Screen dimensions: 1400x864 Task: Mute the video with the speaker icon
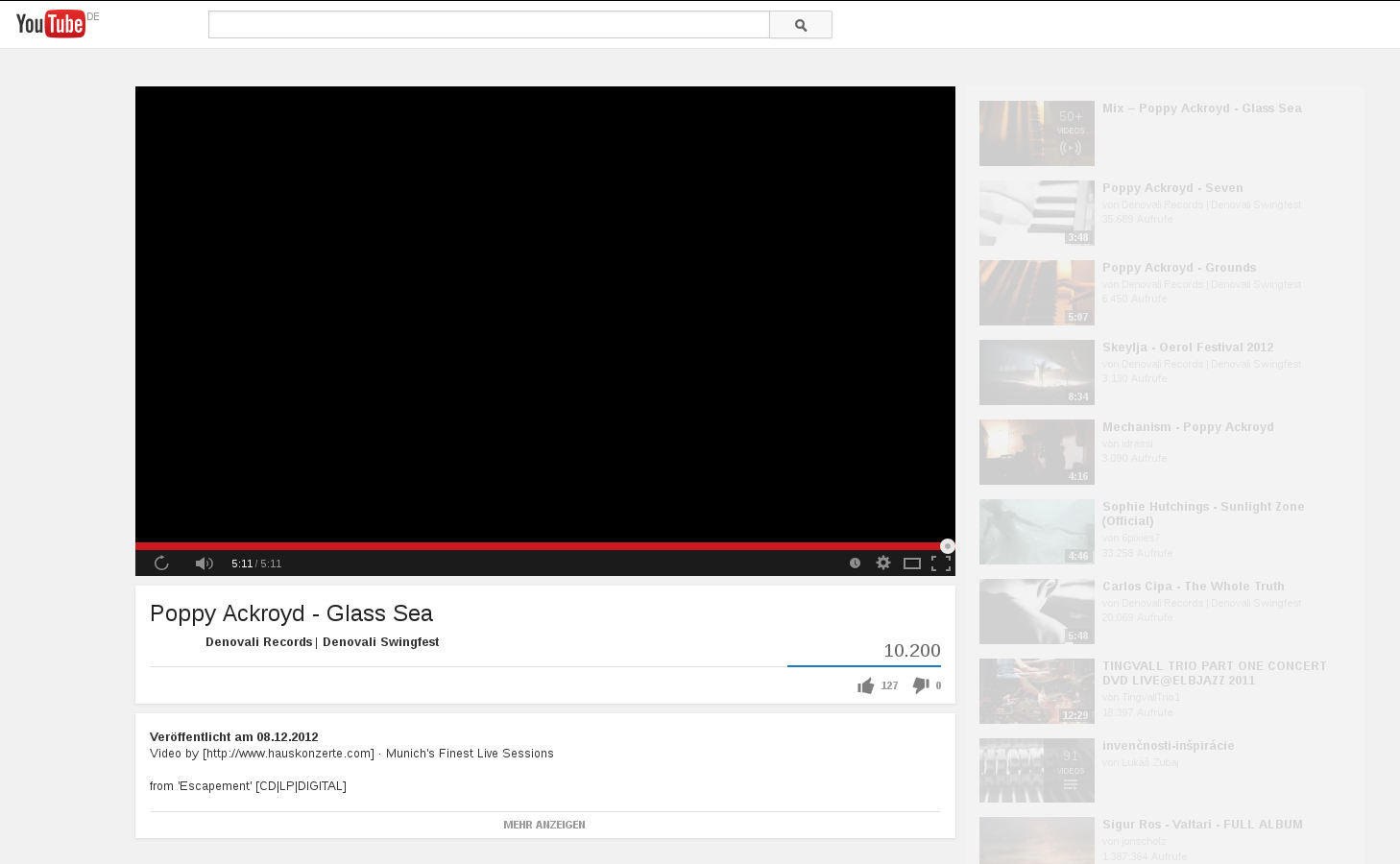[204, 564]
